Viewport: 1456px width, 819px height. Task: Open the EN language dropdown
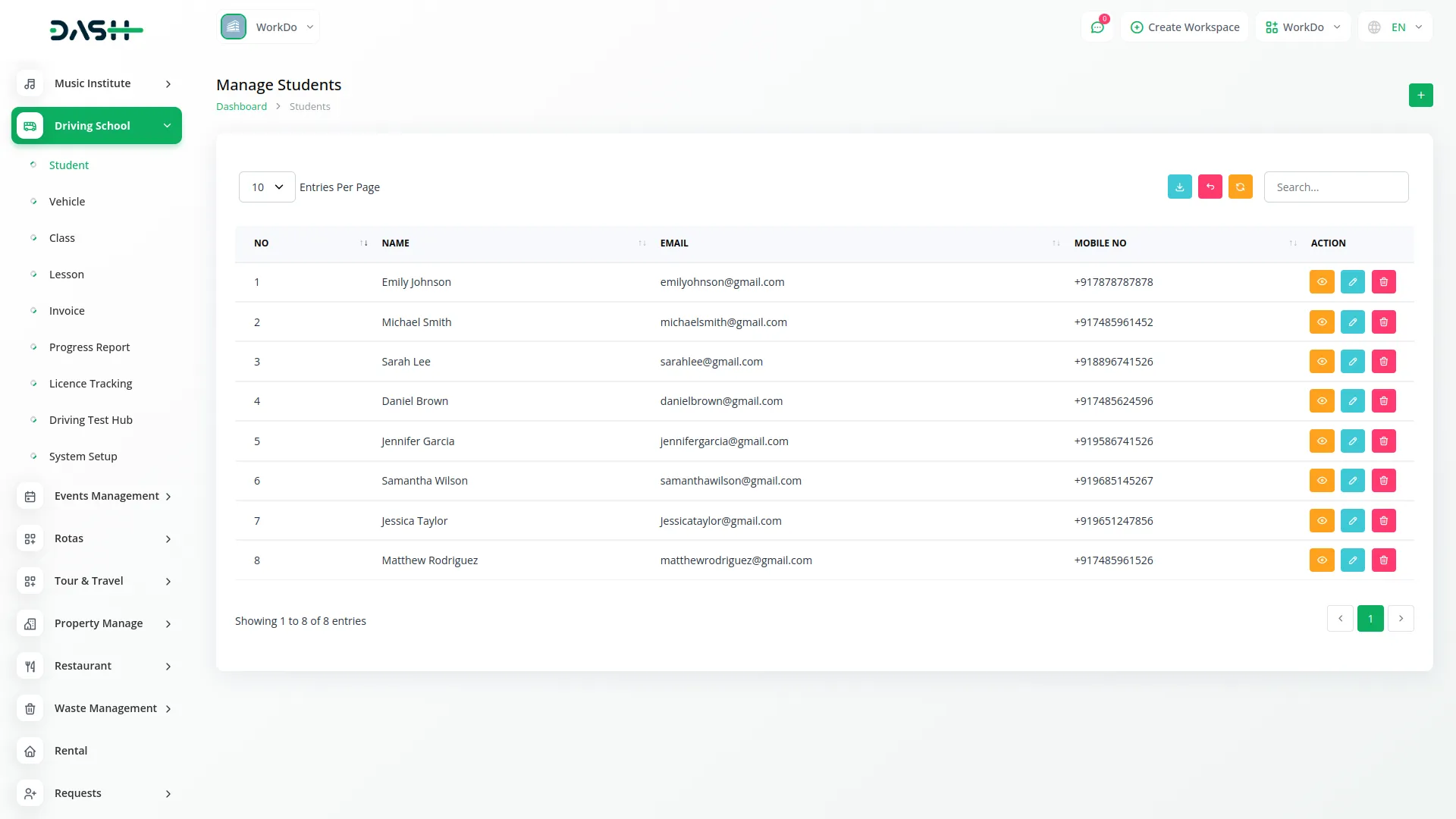point(1395,27)
